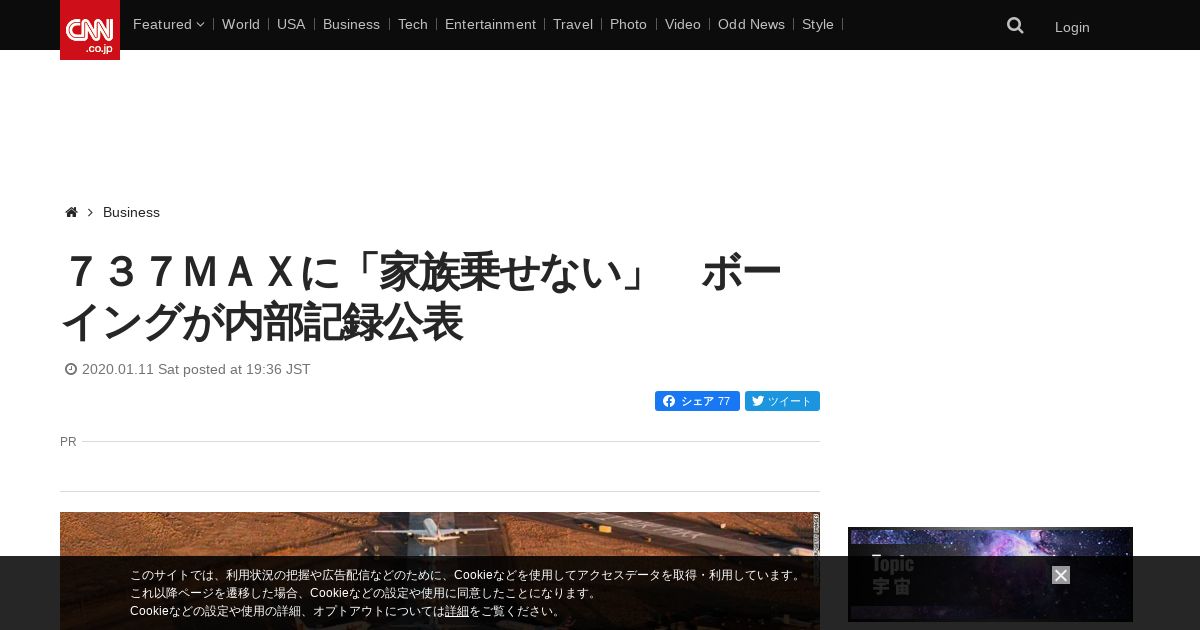
Task: Expand the Featured dropdown menu
Action: 168,24
